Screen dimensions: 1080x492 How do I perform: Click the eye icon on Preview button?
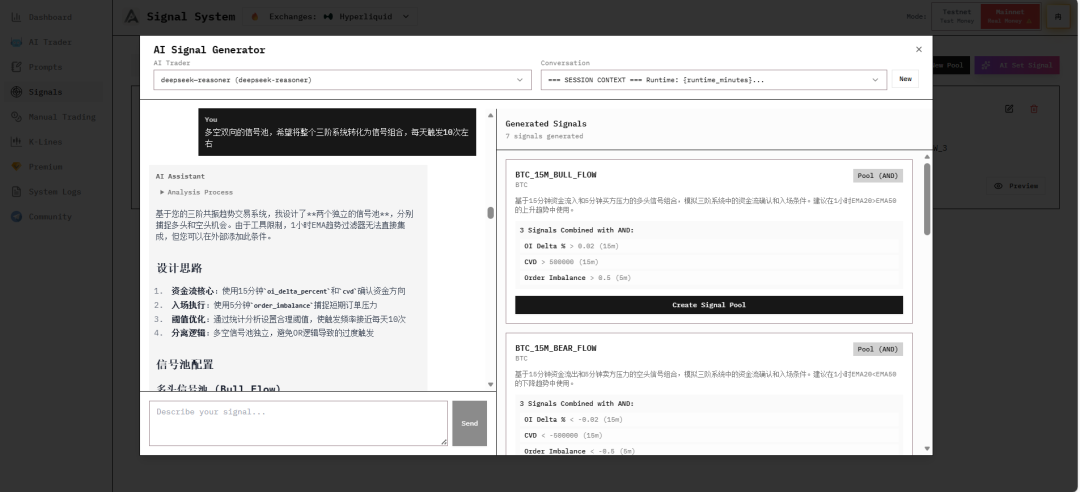pyautogui.click(x=999, y=186)
